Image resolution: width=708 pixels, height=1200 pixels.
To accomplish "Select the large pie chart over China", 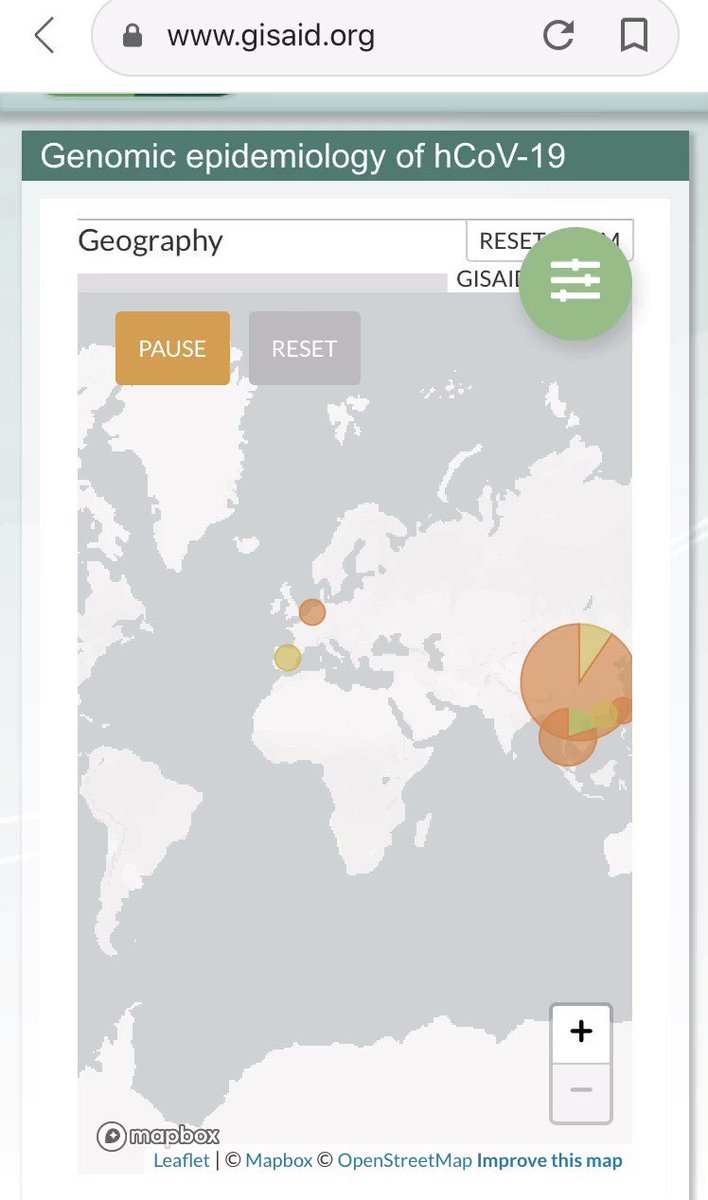I will tap(577, 680).
